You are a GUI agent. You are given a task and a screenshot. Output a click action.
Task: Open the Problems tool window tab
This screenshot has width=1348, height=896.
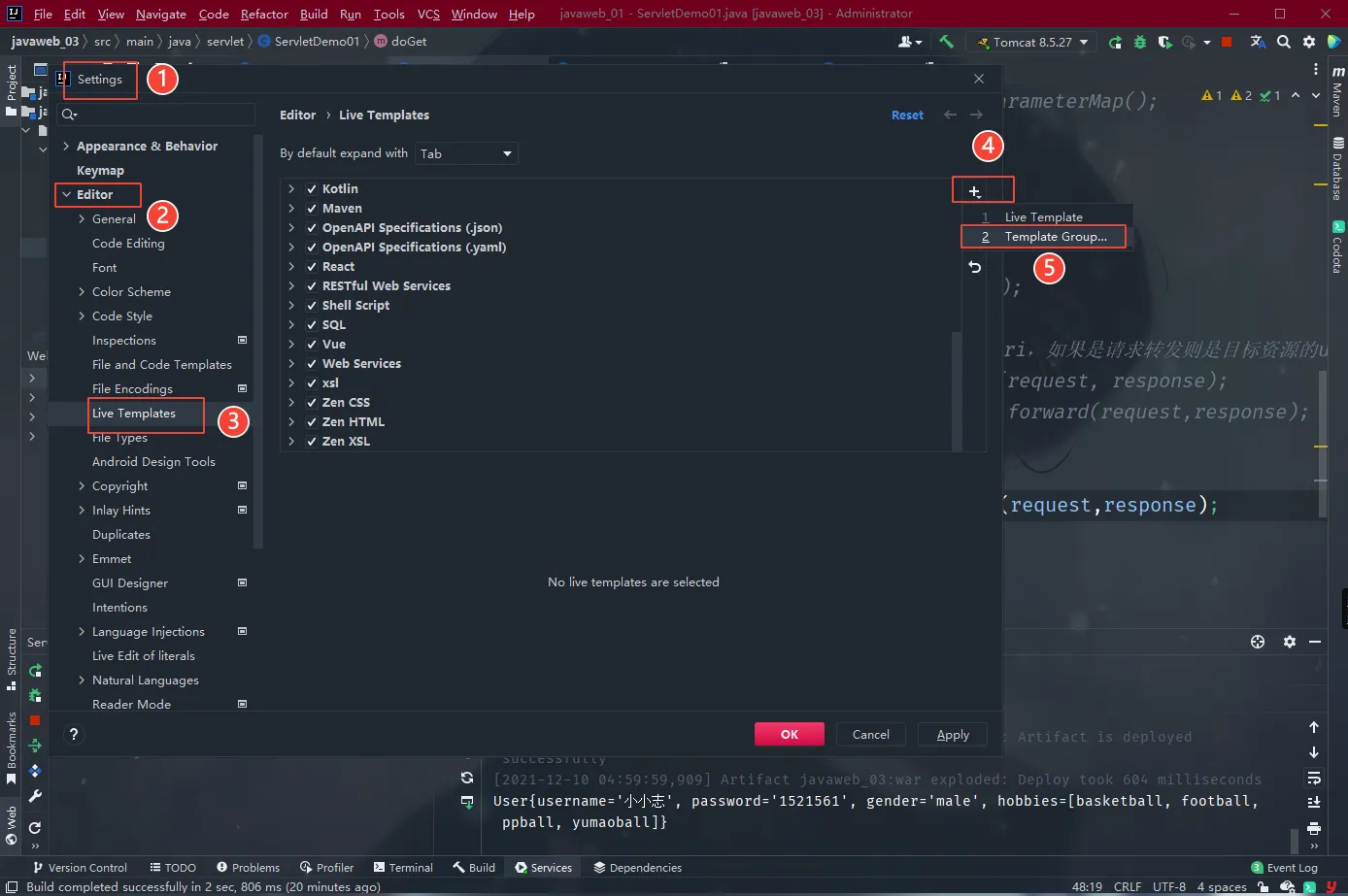coord(248,867)
